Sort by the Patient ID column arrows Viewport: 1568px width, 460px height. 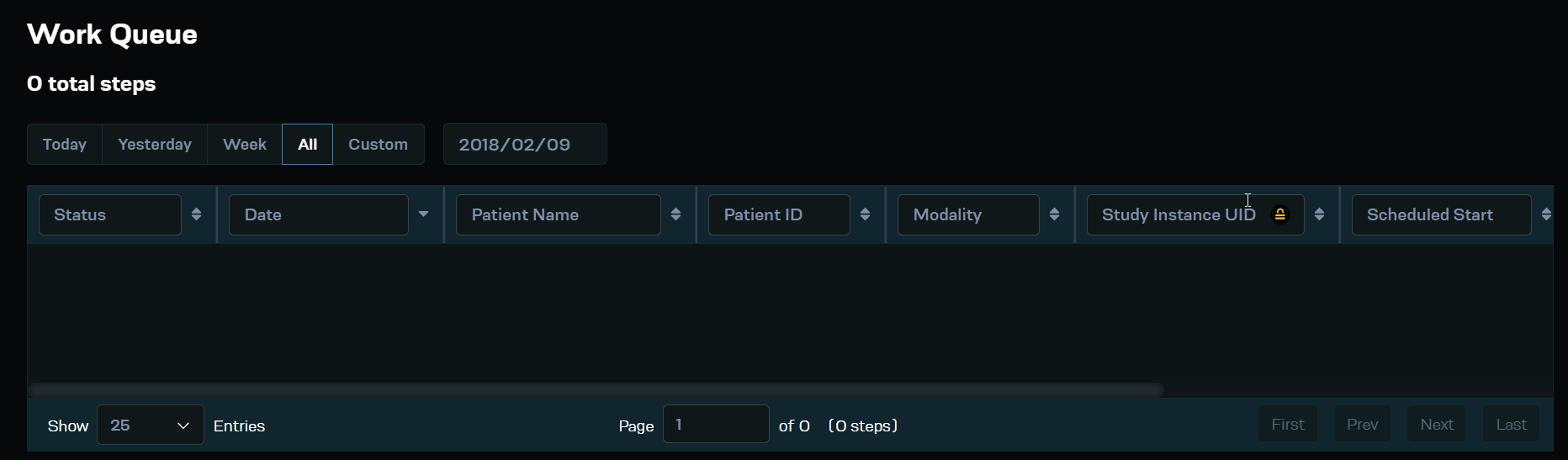pyautogui.click(x=865, y=214)
